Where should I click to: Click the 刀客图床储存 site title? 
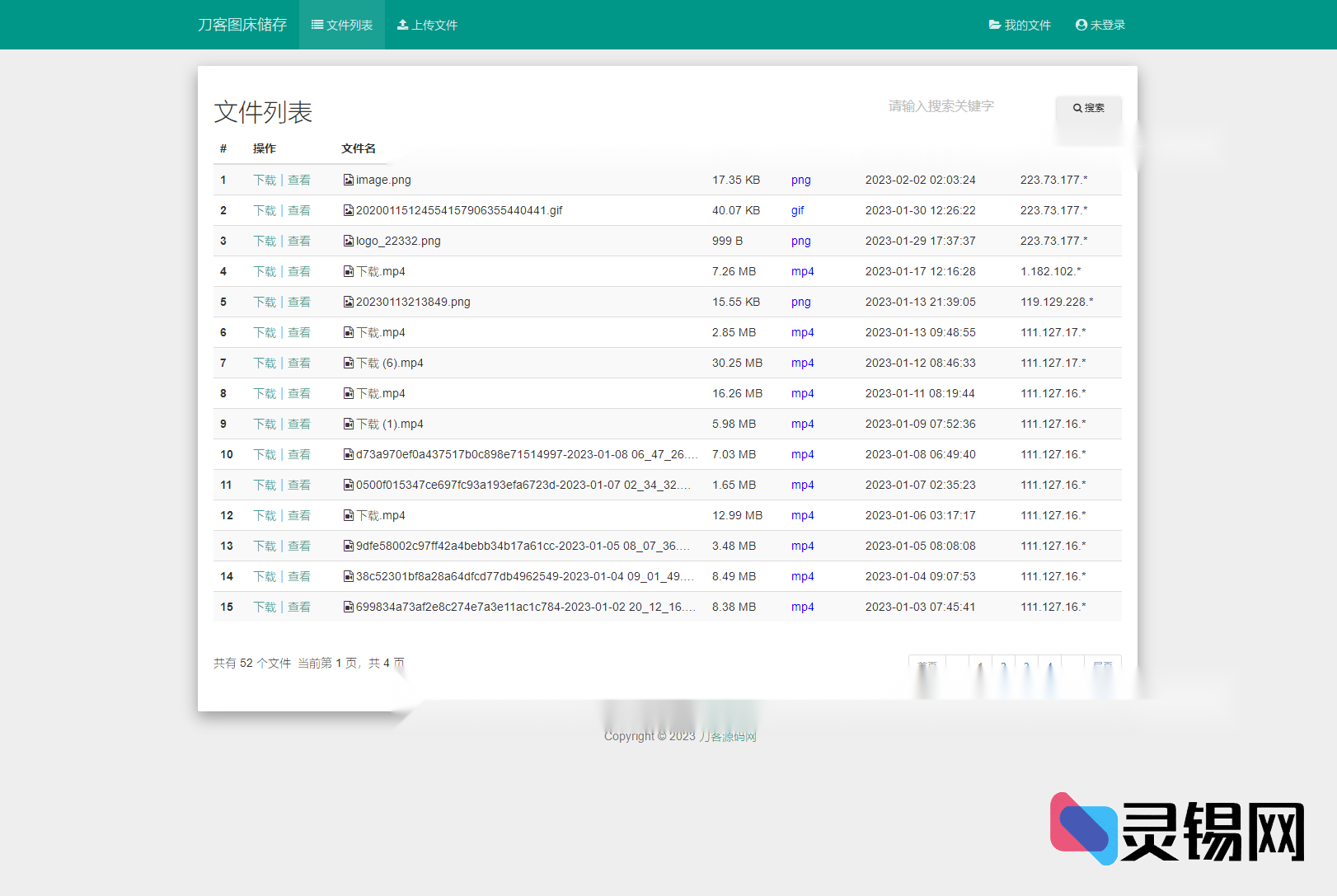(242, 25)
